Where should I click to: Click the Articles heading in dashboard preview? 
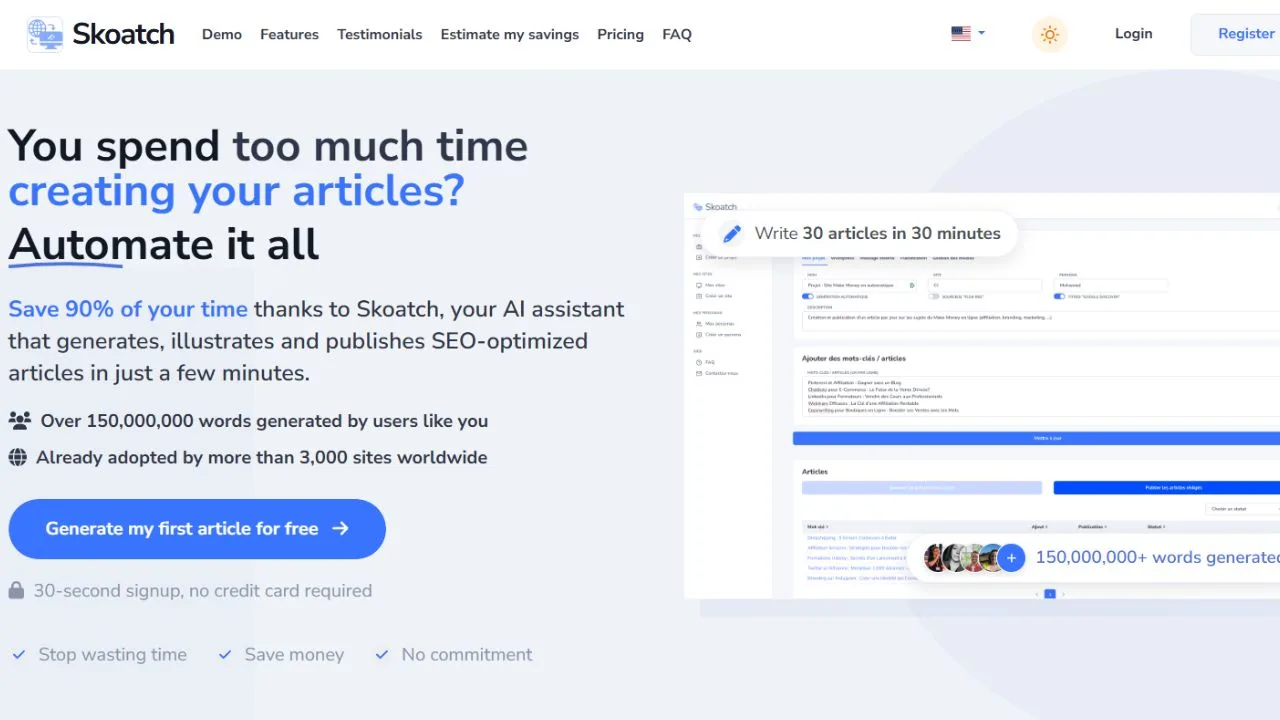click(x=815, y=472)
